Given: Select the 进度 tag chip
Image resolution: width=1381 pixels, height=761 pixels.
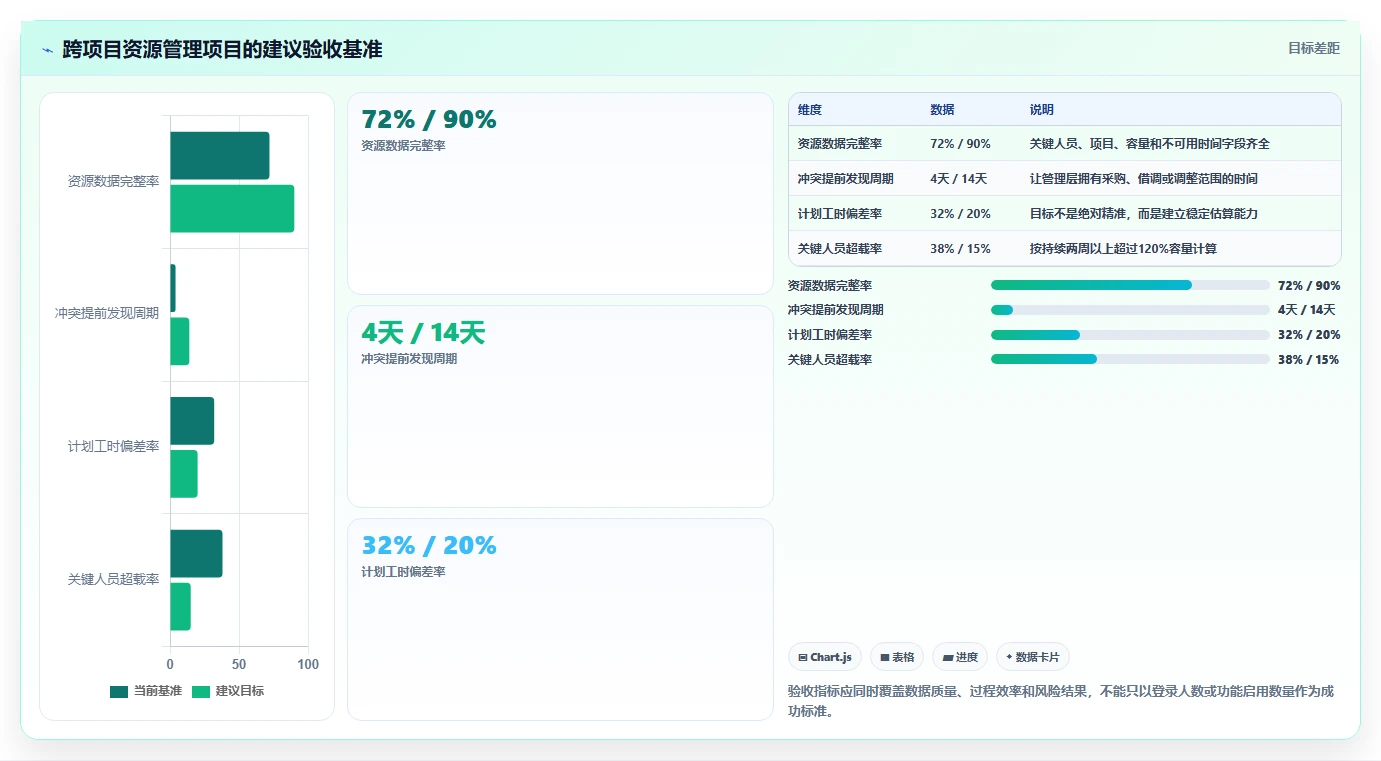Looking at the screenshot, I should (x=960, y=657).
